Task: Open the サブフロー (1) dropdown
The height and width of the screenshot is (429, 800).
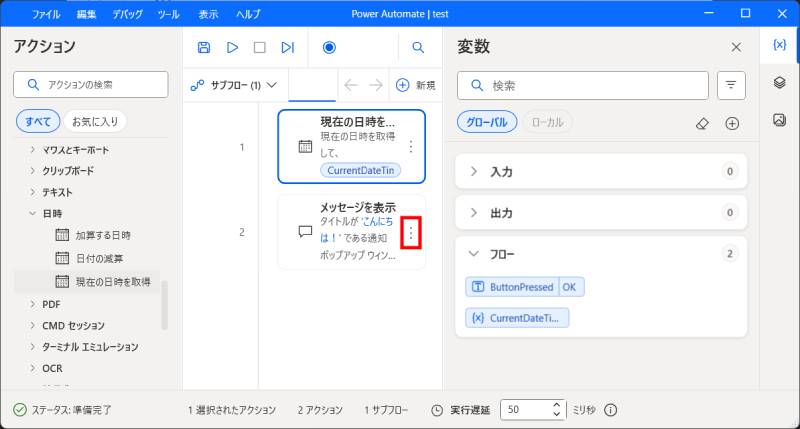Action: (234, 85)
